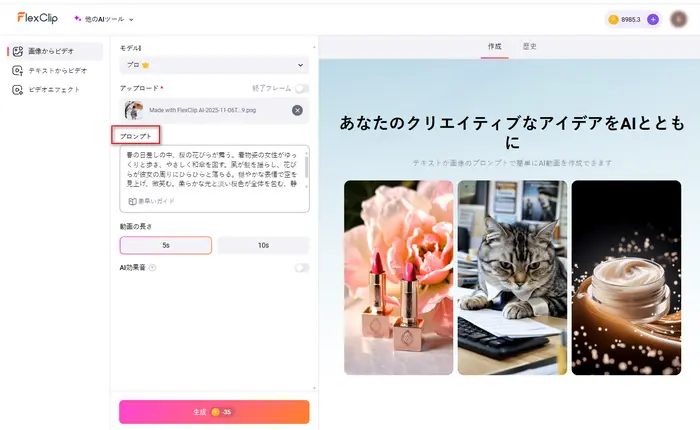Click the FlexClip logo
Screen dimensions: 700x430
38,18
